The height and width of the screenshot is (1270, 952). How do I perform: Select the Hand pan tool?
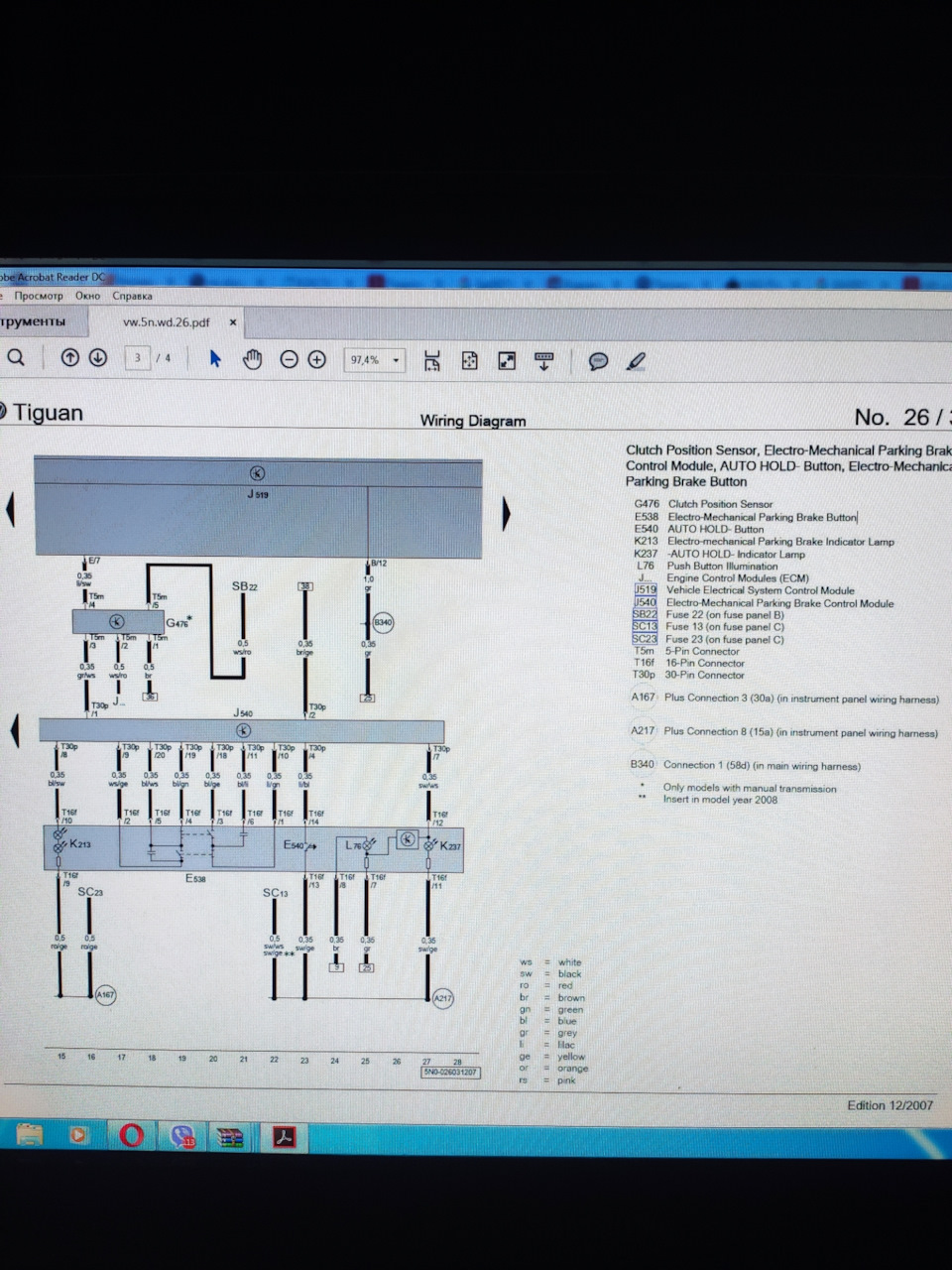[x=252, y=359]
